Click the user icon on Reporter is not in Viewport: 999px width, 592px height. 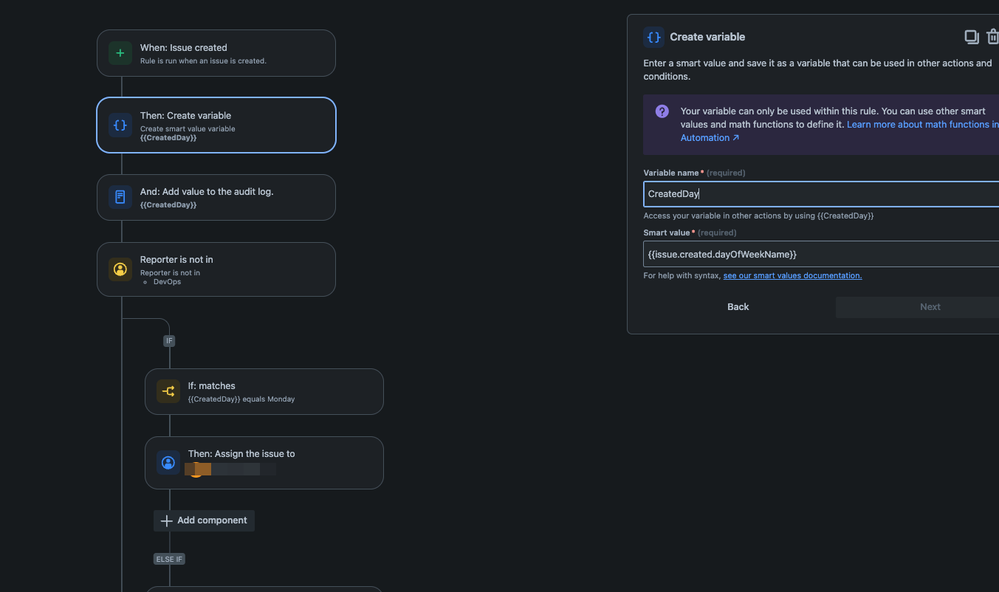point(120,269)
